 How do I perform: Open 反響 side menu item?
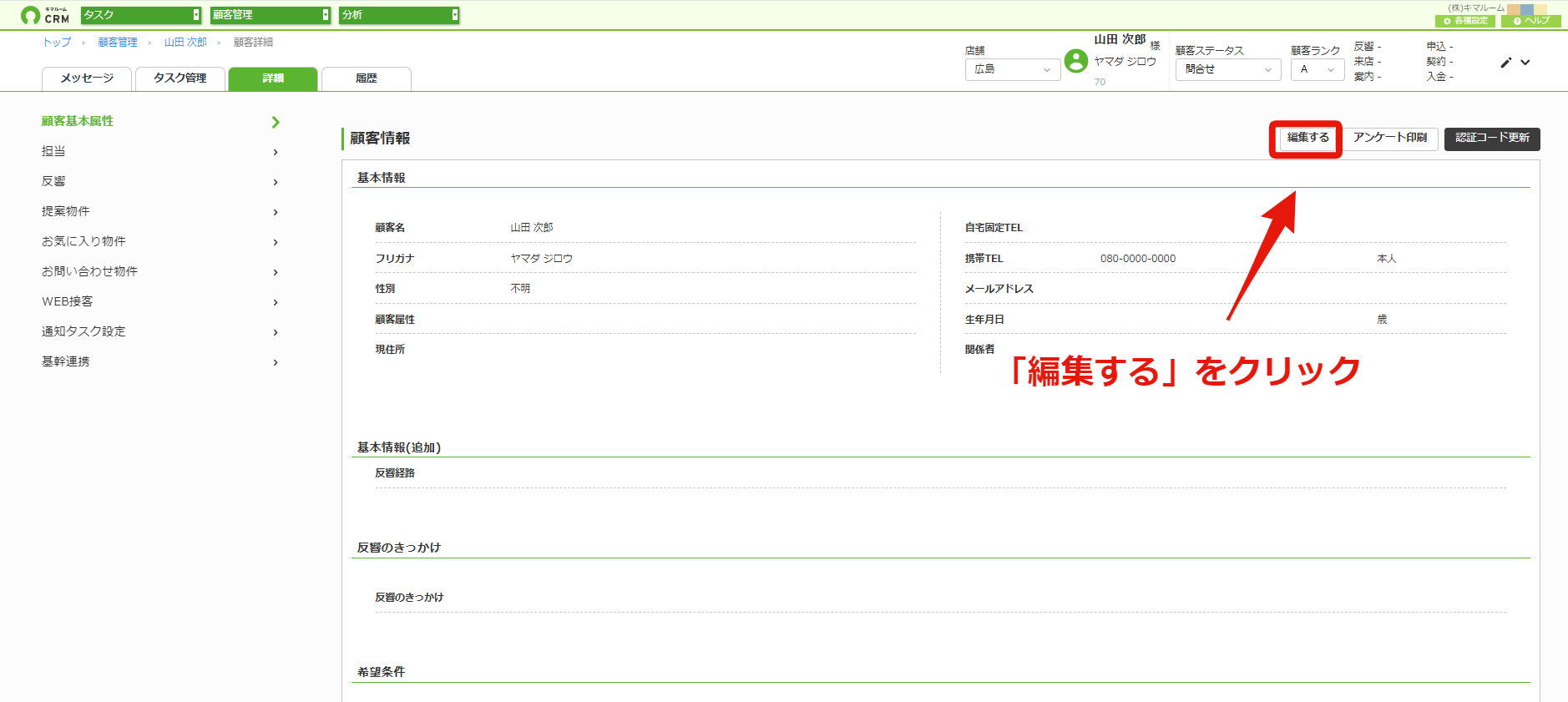tap(53, 181)
